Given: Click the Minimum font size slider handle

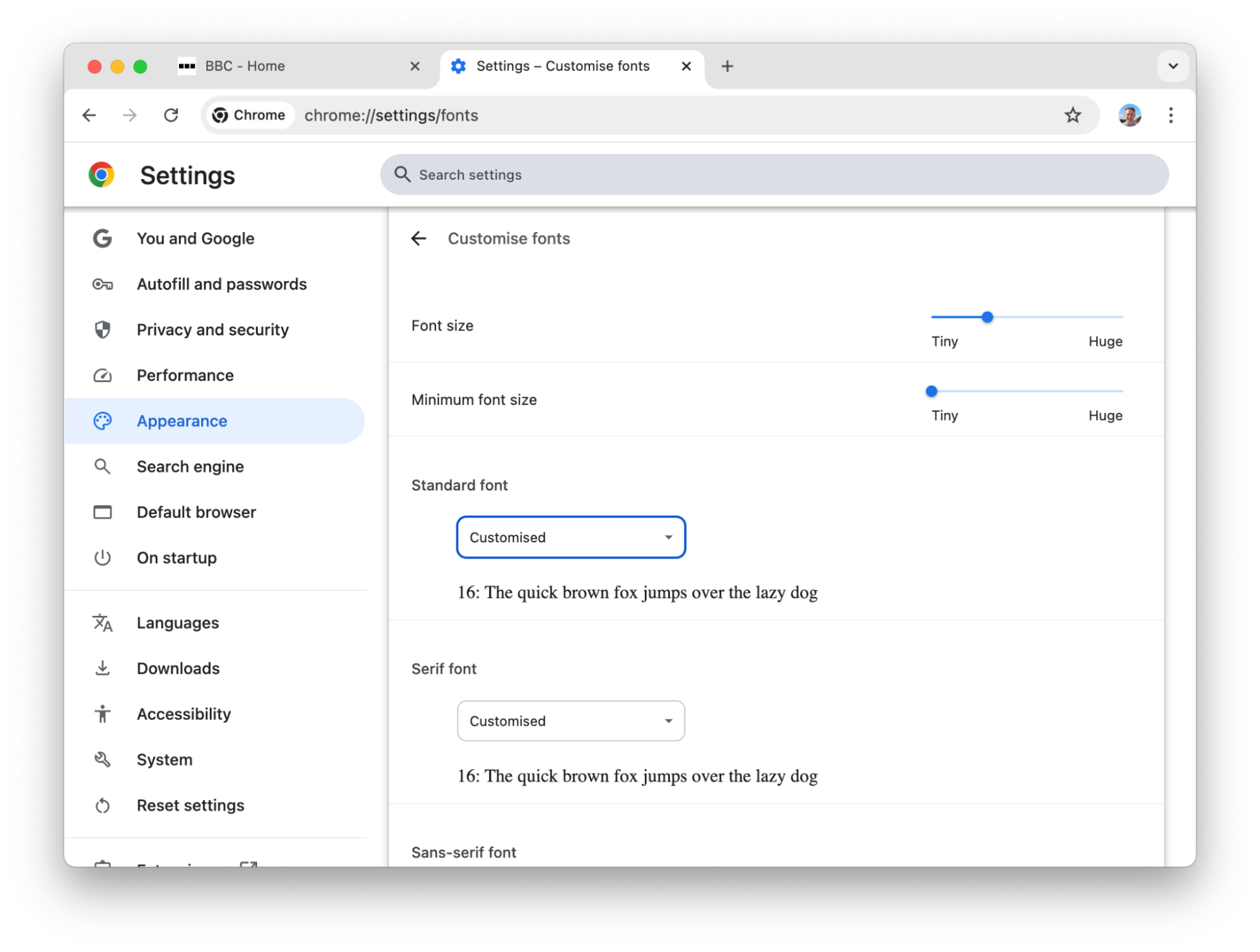Looking at the screenshot, I should 932,392.
